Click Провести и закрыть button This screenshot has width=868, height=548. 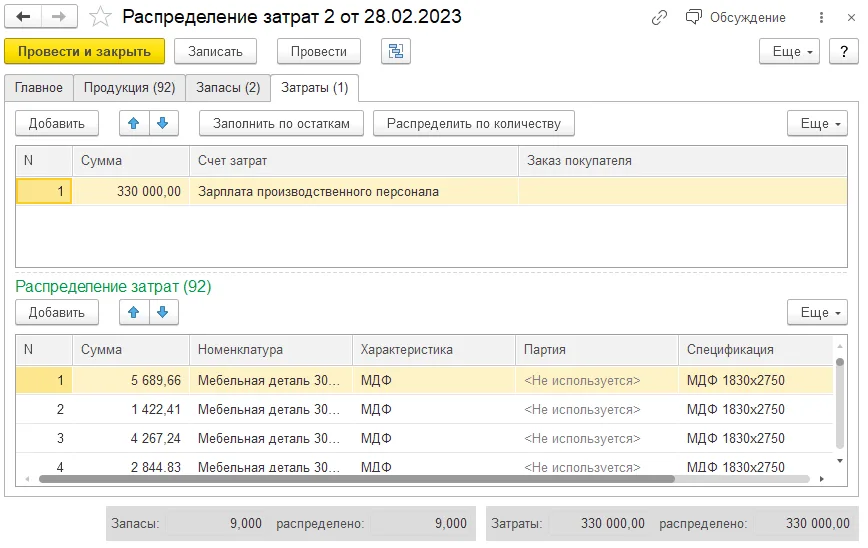[84, 51]
